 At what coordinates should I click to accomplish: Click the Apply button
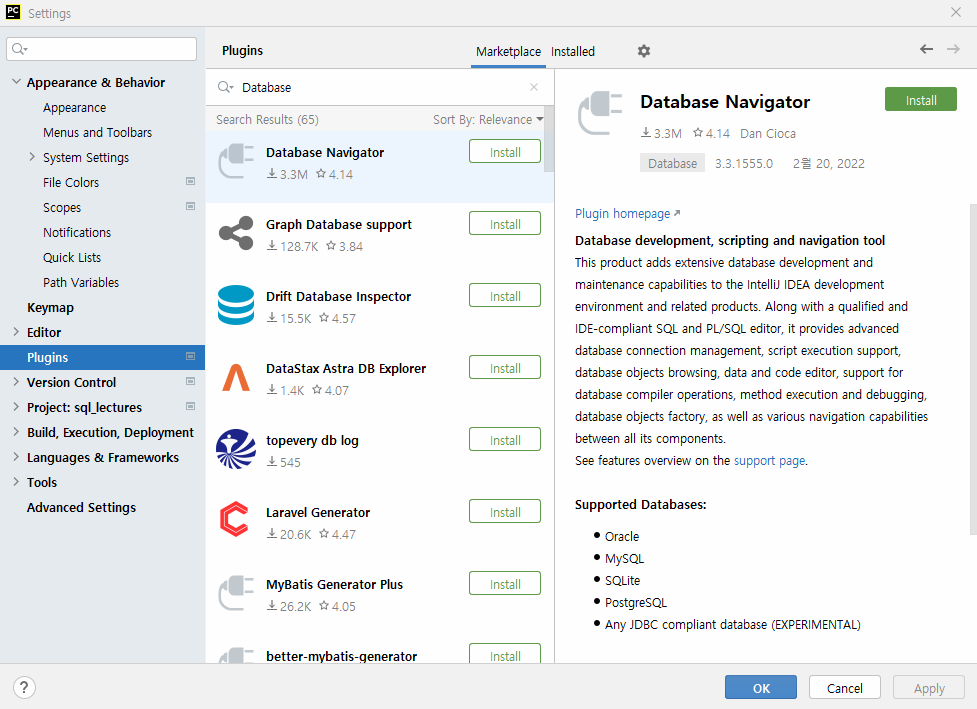pyautogui.click(x=929, y=688)
